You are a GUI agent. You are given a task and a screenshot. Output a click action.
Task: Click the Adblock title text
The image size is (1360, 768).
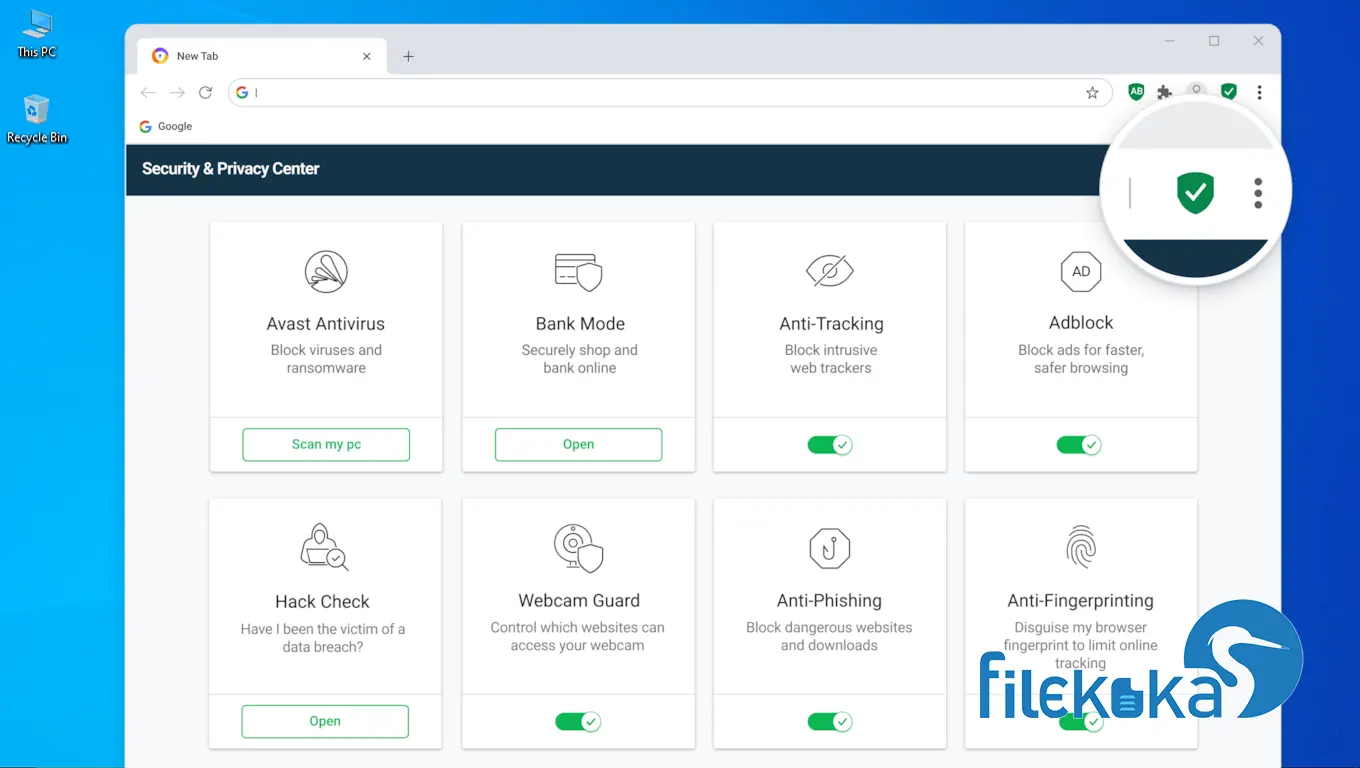pos(1081,323)
